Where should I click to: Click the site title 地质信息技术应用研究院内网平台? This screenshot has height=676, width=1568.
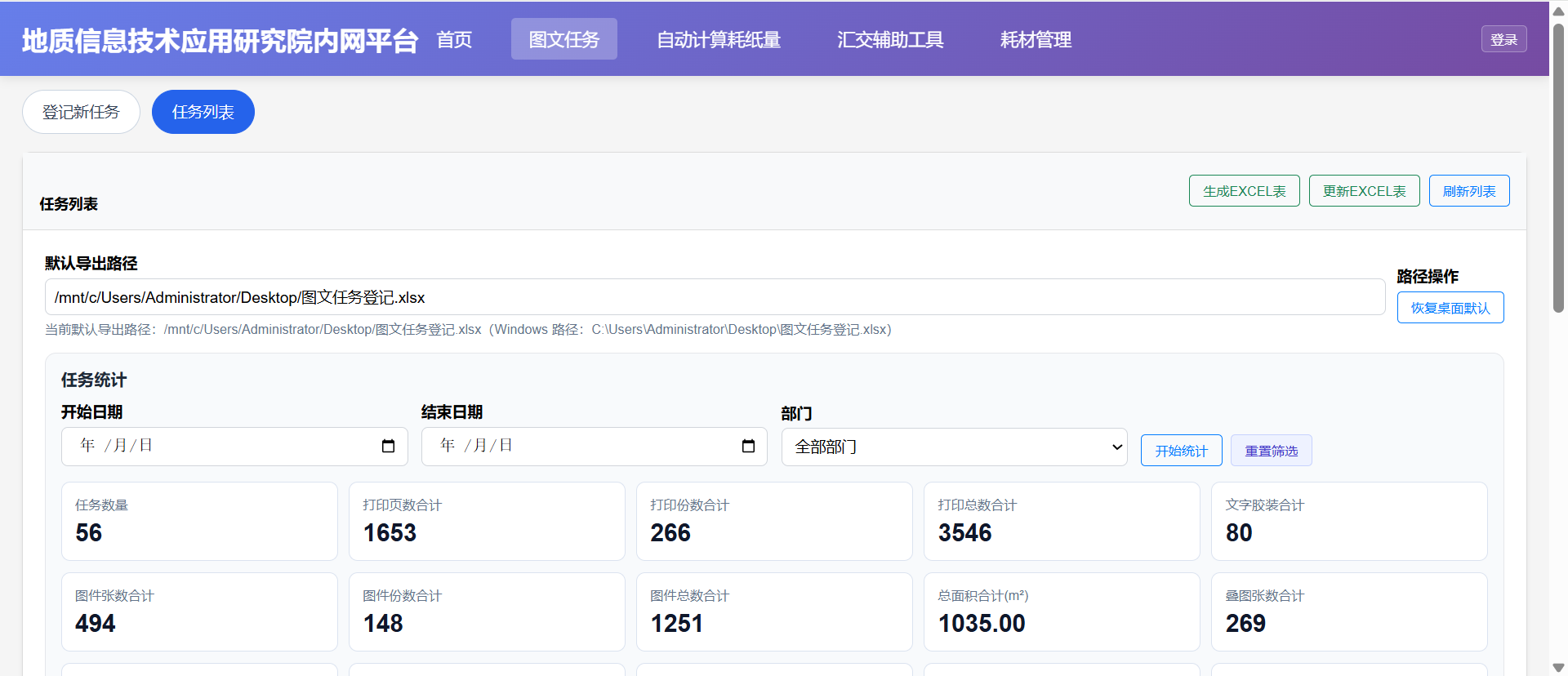pos(220,40)
